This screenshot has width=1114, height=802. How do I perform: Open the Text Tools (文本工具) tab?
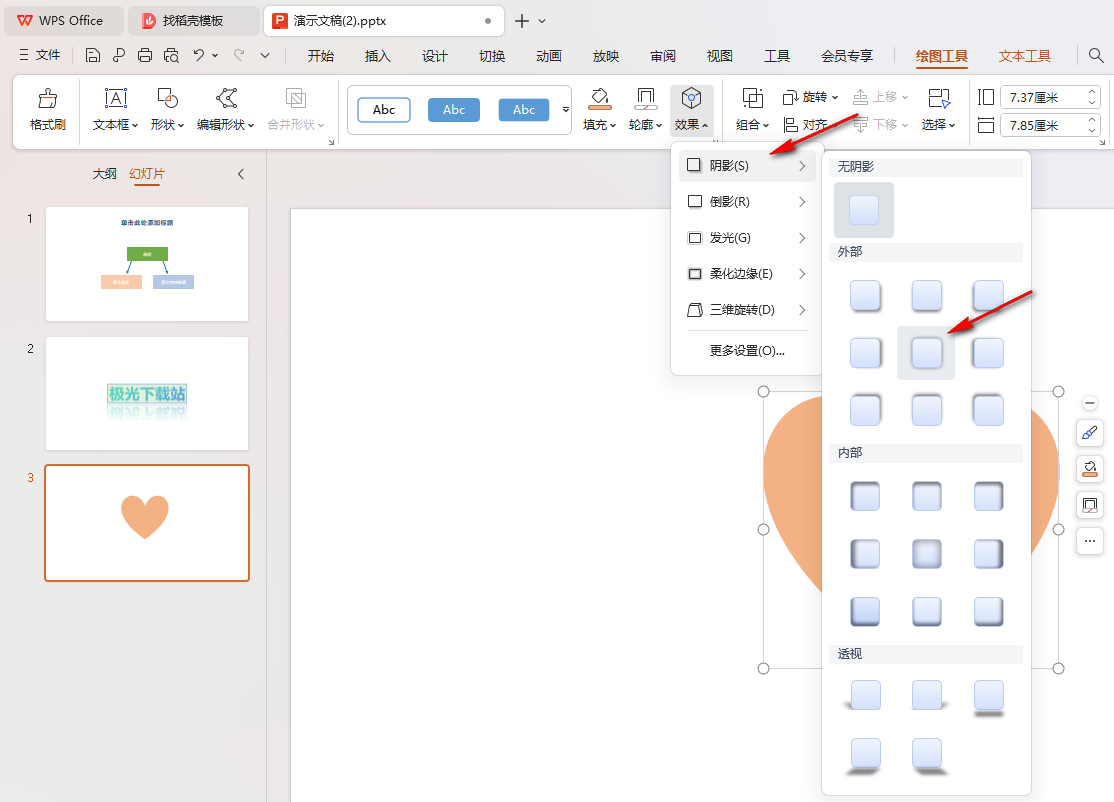[1024, 56]
